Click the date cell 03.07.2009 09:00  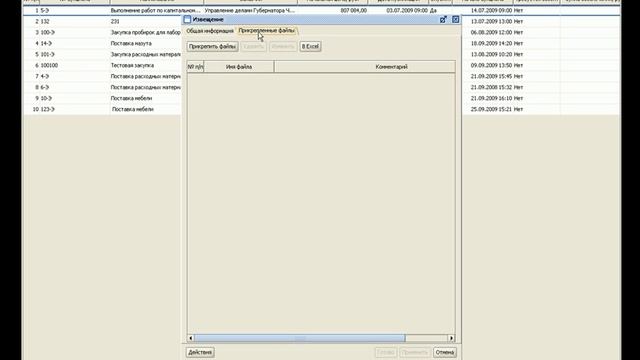point(407,10)
